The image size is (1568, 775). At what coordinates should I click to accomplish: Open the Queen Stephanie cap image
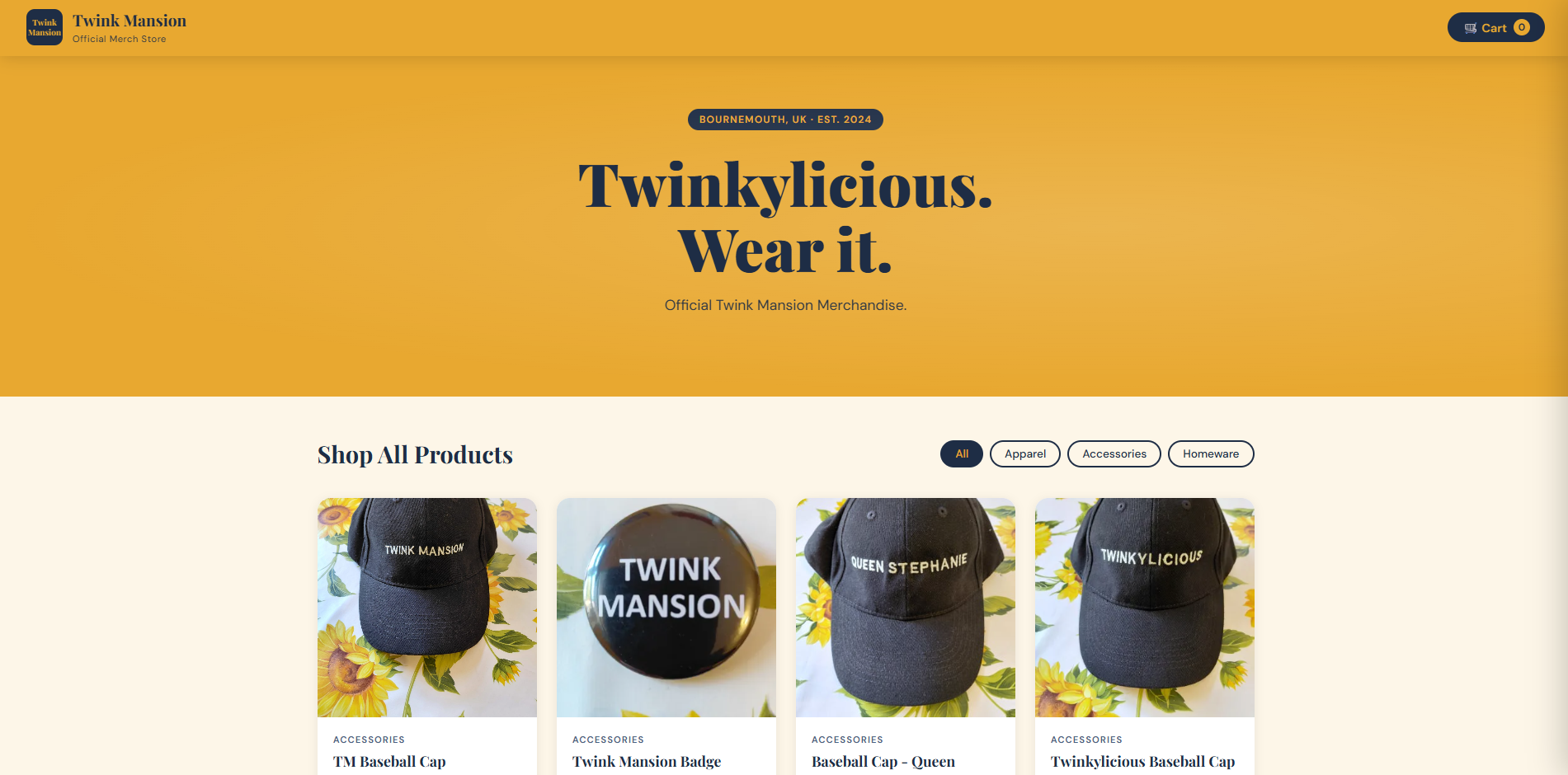pos(906,608)
